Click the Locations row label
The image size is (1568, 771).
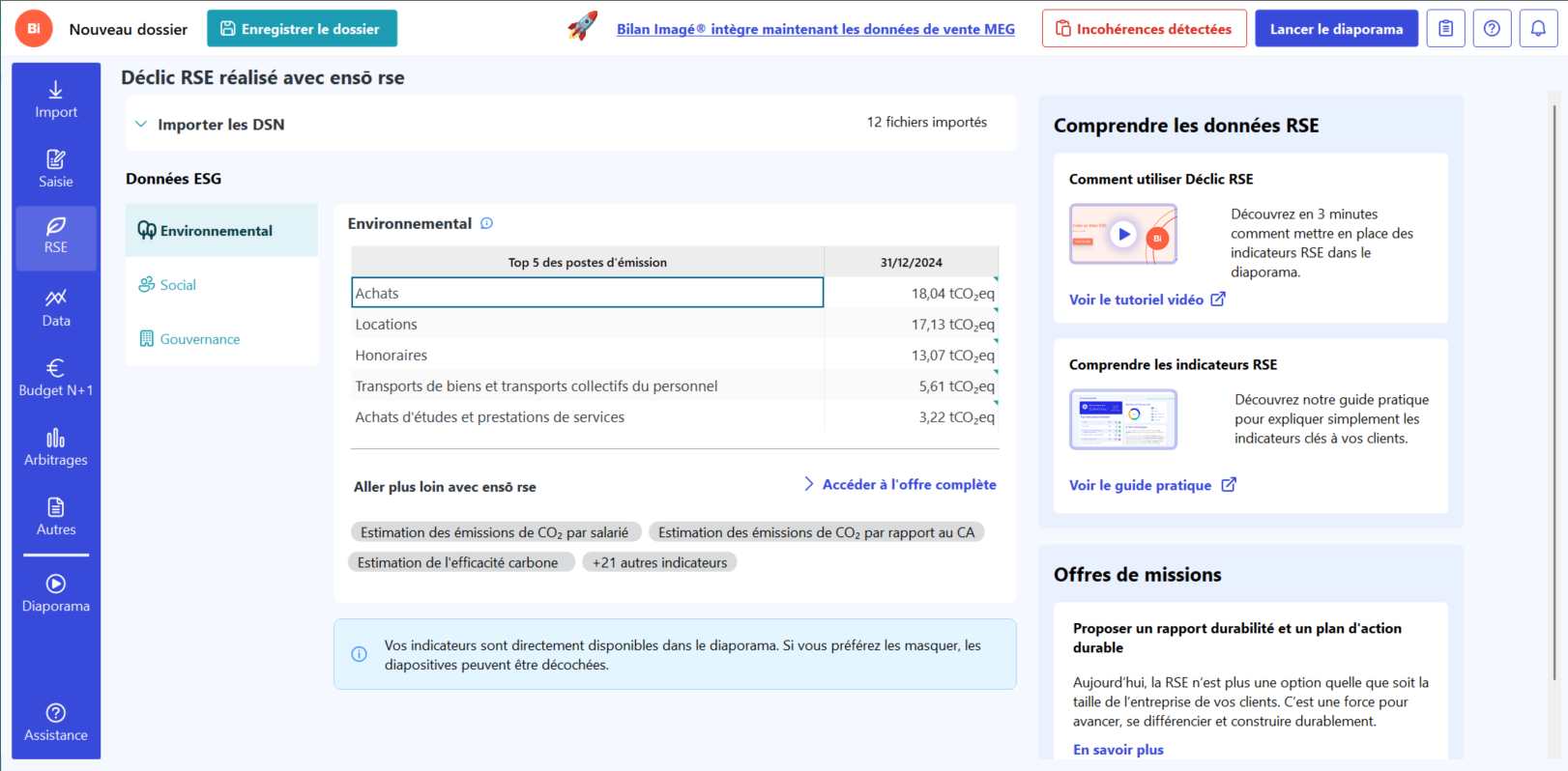[386, 325]
